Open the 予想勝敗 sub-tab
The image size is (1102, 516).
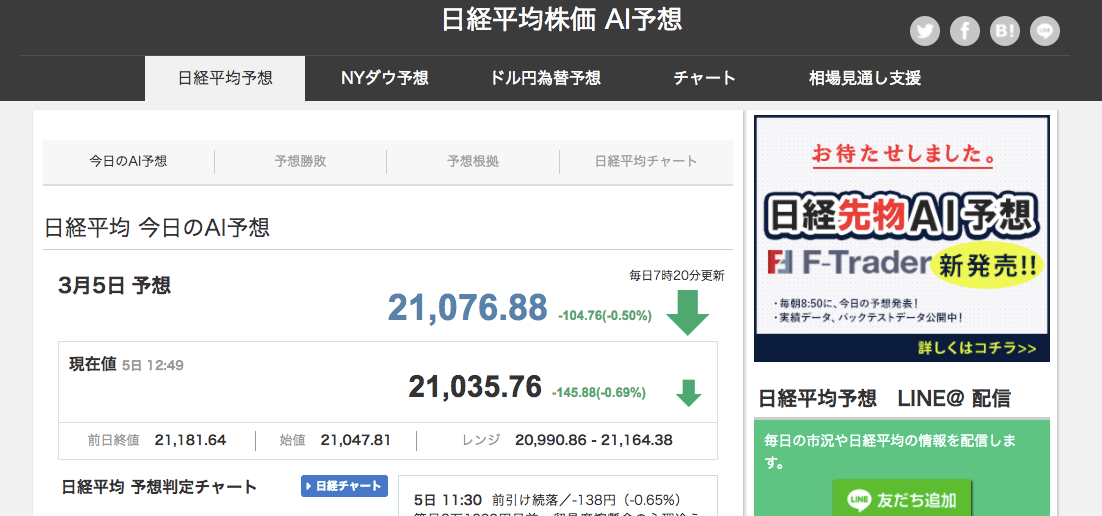300,161
